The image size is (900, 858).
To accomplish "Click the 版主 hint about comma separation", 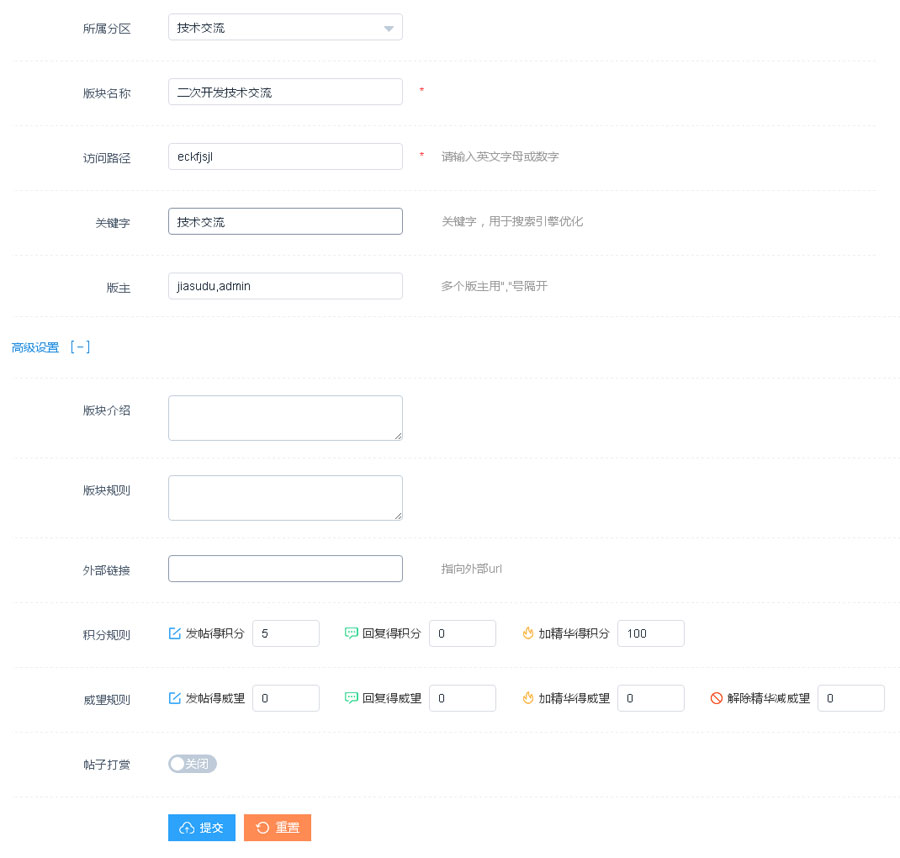I will point(494,286).
